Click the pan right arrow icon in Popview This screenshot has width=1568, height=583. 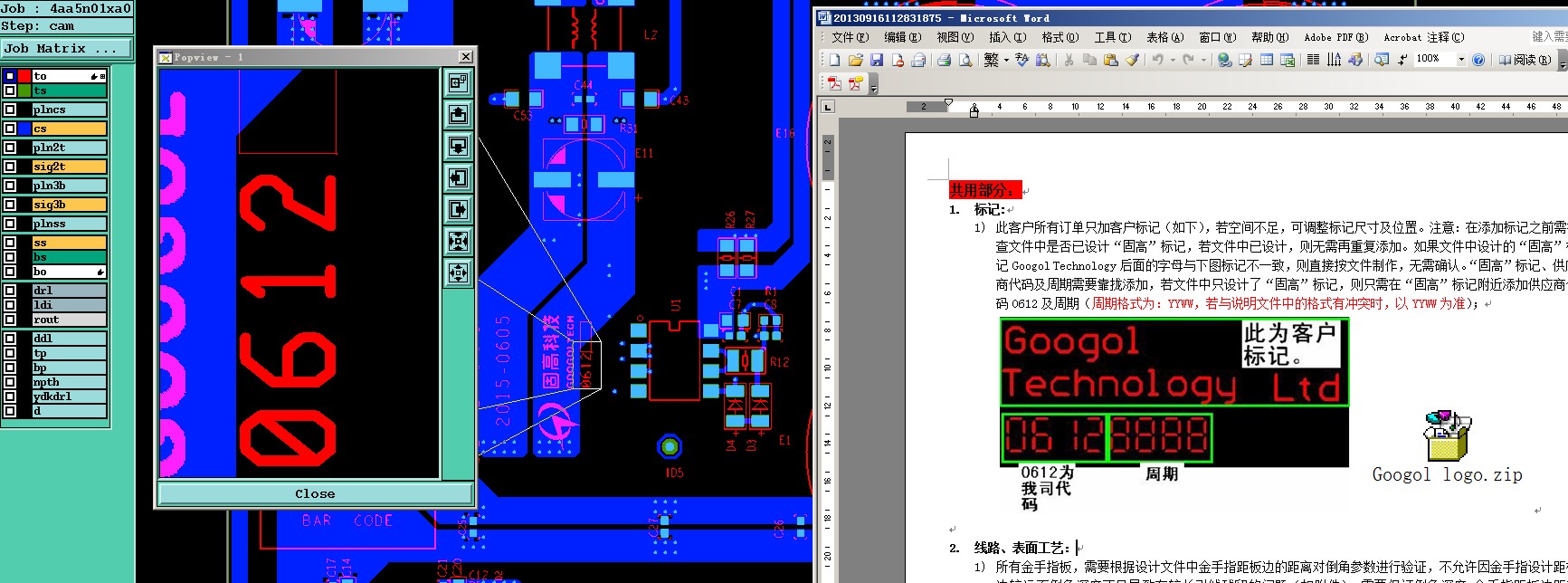point(459,210)
